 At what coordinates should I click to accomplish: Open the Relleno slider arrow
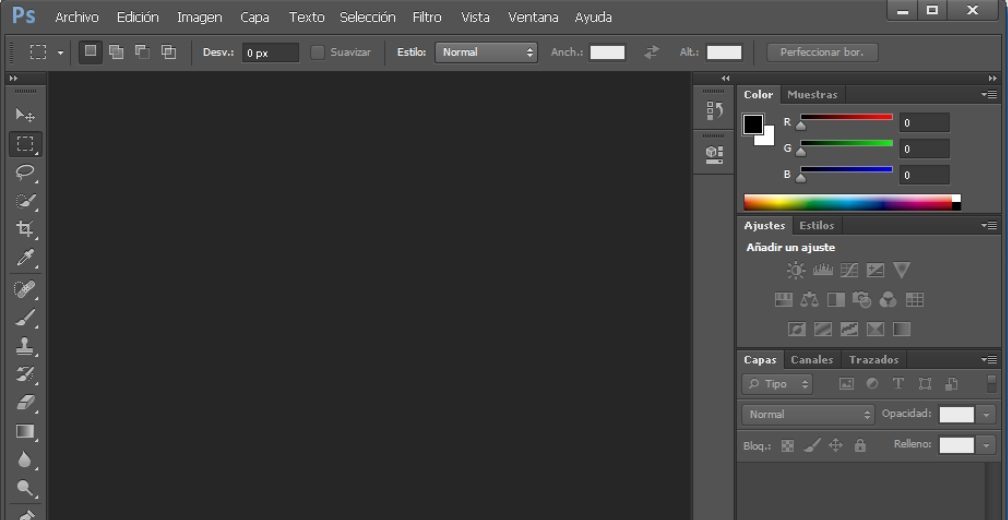987,445
